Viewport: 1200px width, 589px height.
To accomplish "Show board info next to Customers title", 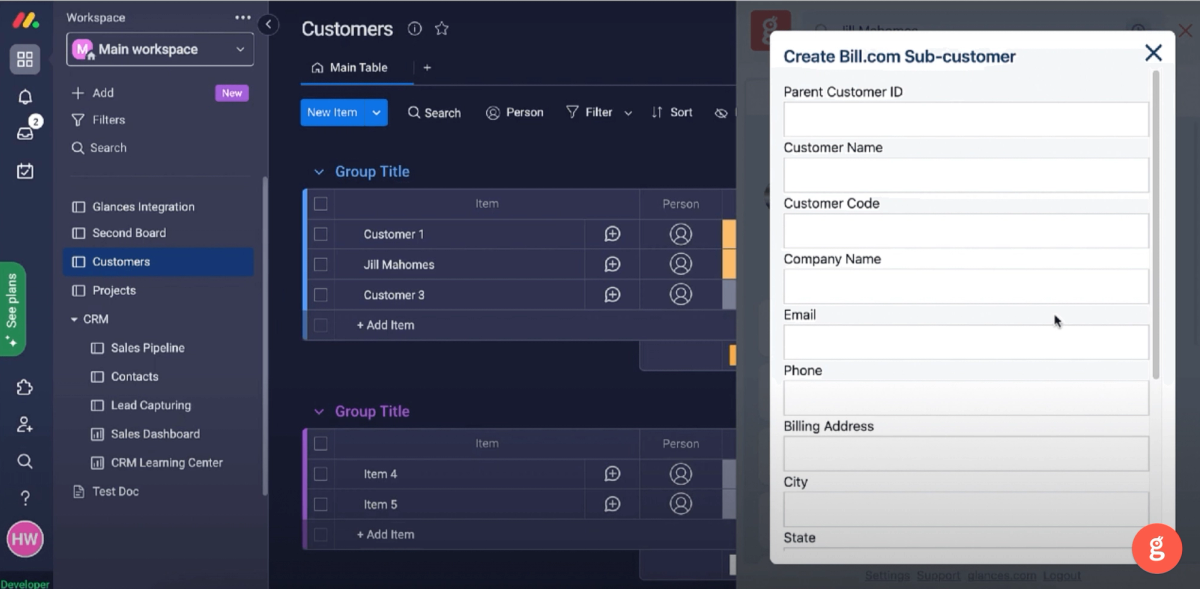I will pos(415,29).
